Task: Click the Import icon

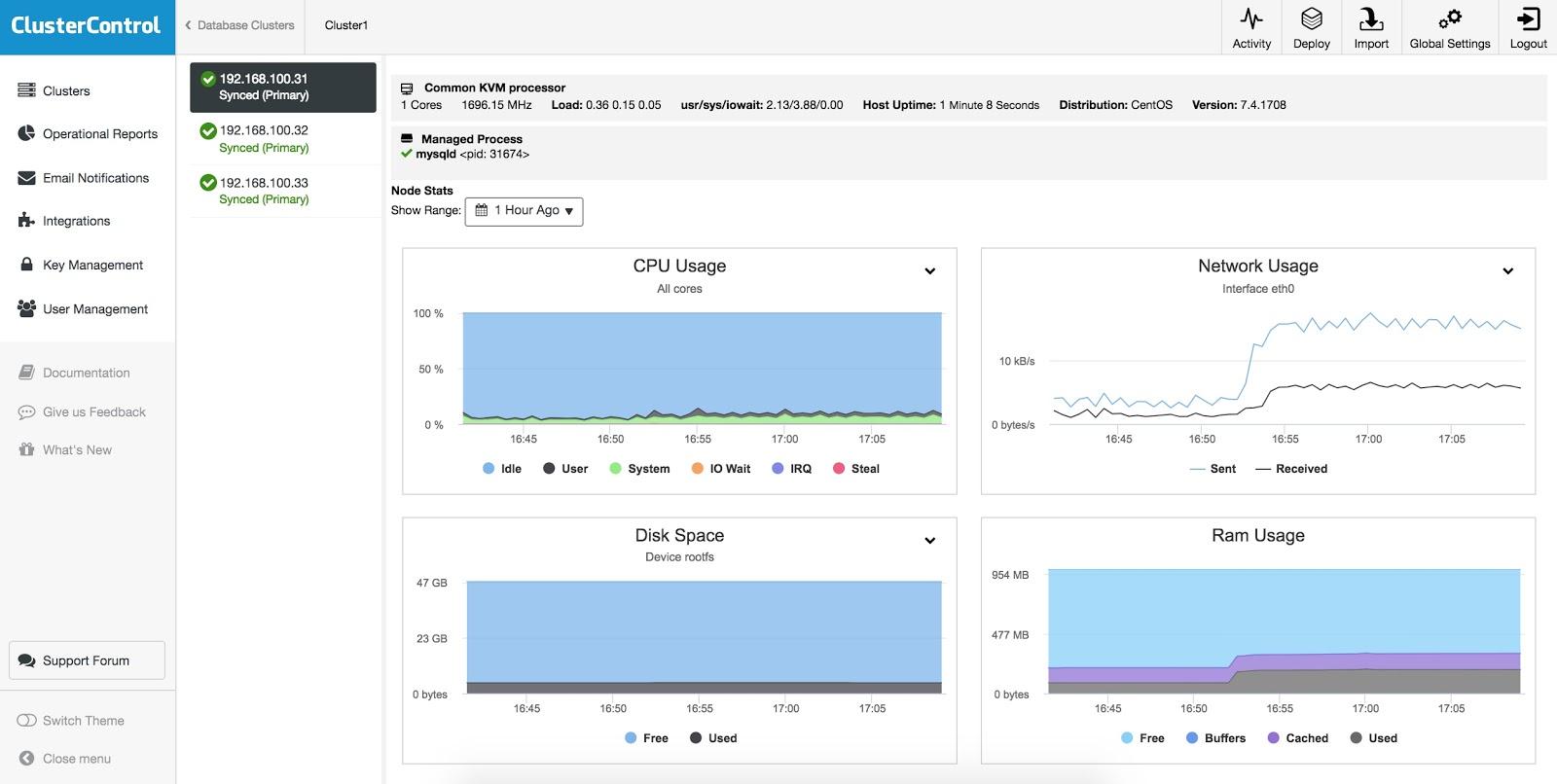Action: pos(1371,18)
